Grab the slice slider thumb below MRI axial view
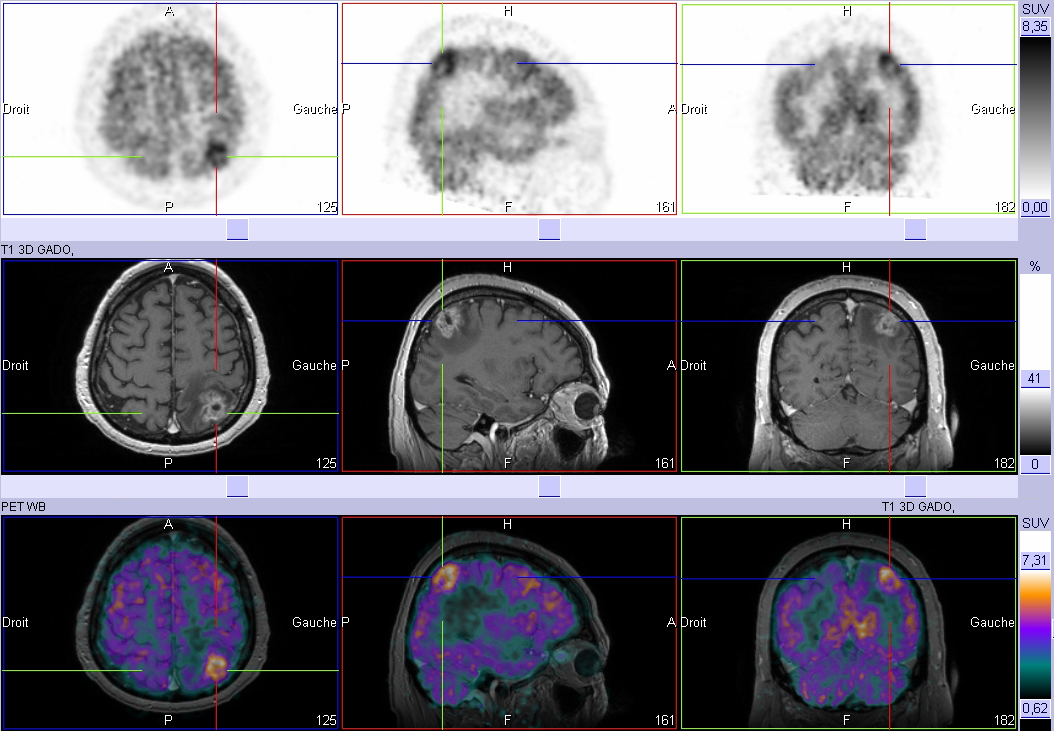Viewport: 1054px width, 731px height. (237, 486)
